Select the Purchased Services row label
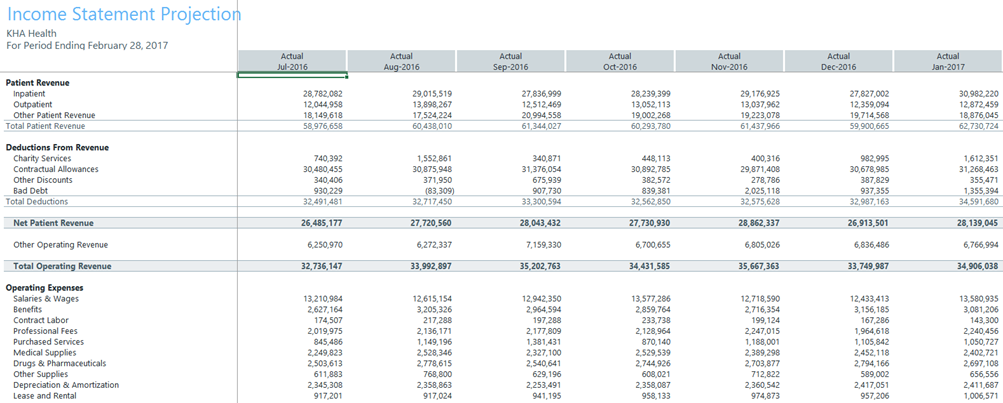1003x403 pixels. (49, 342)
